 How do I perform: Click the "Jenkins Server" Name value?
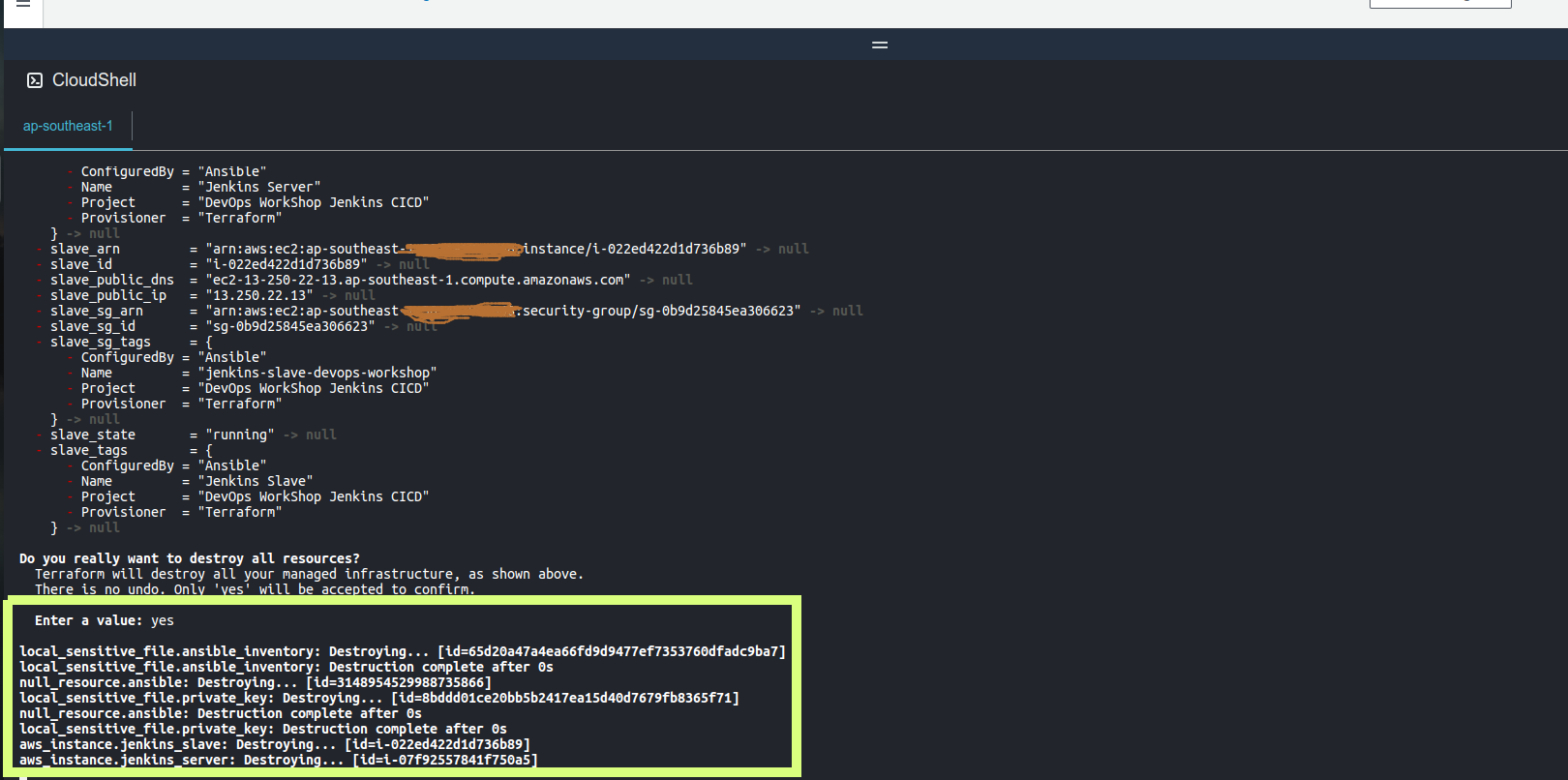coord(259,187)
